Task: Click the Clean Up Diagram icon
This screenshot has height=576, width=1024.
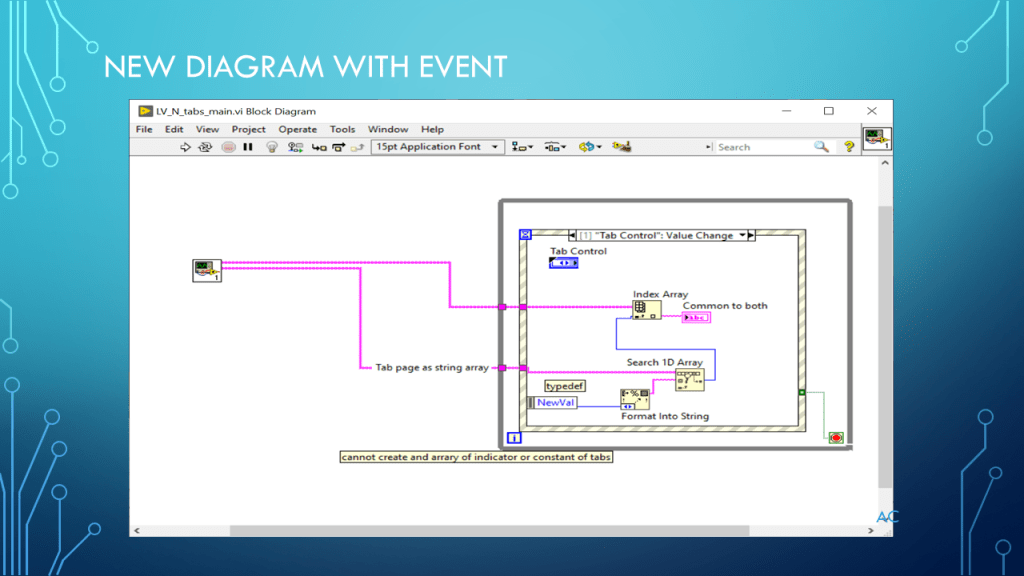Action: click(x=622, y=147)
